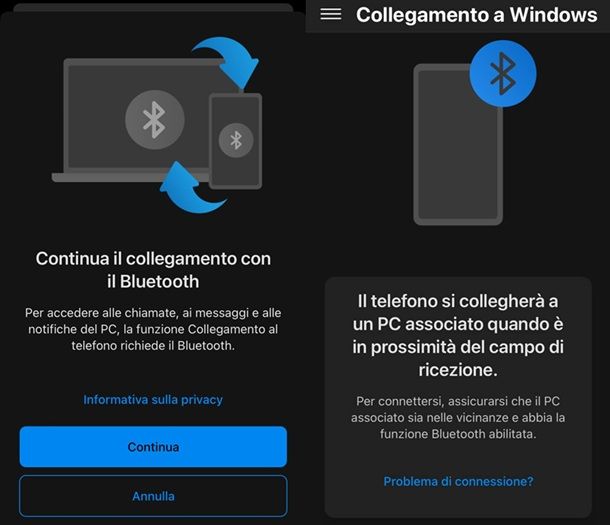The height and width of the screenshot is (525, 610).
Task: Click the lower blue curved arrow
Action: point(192,188)
